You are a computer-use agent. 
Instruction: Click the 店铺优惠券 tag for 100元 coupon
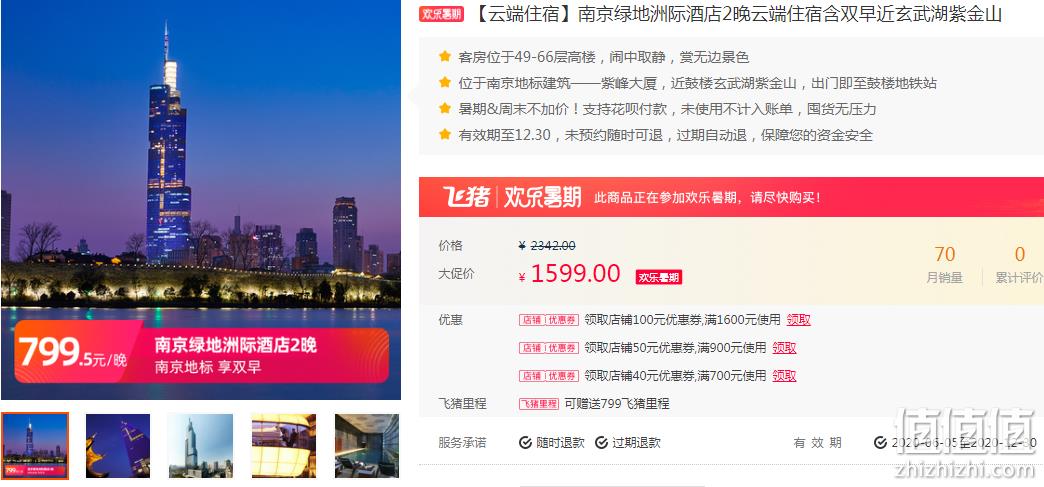549,320
